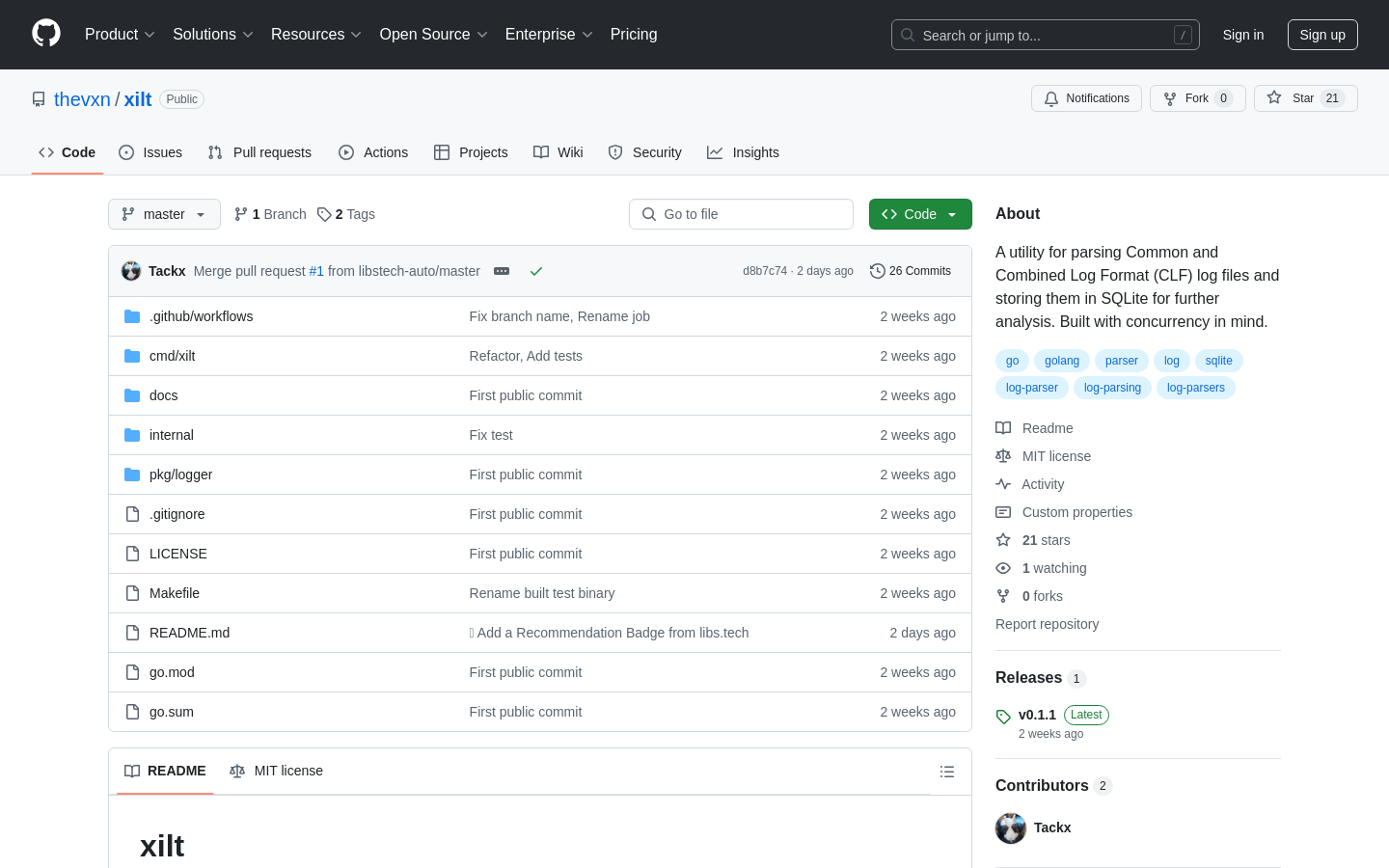Open the .github/workflows folder icon
This screenshot has width=1389, height=868.
132,316
